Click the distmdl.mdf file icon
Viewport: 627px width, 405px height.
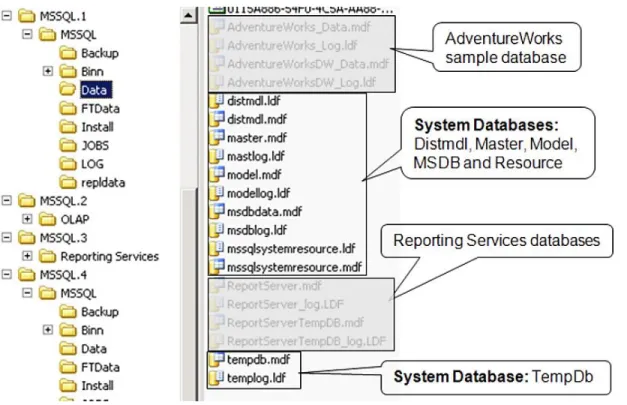click(217, 119)
